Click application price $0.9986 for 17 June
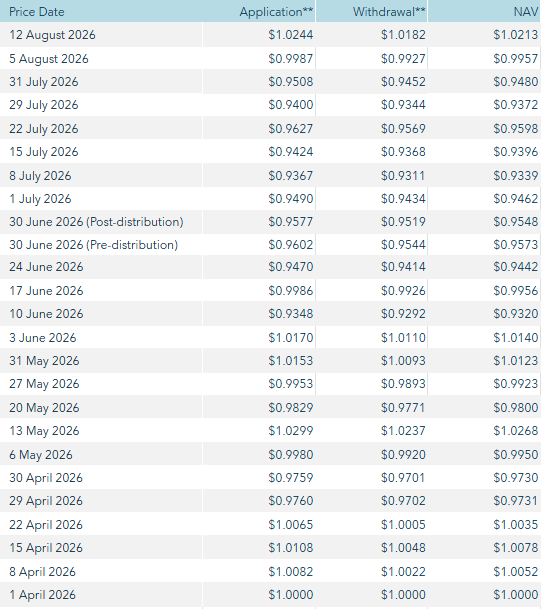The image size is (541, 609). (291, 291)
